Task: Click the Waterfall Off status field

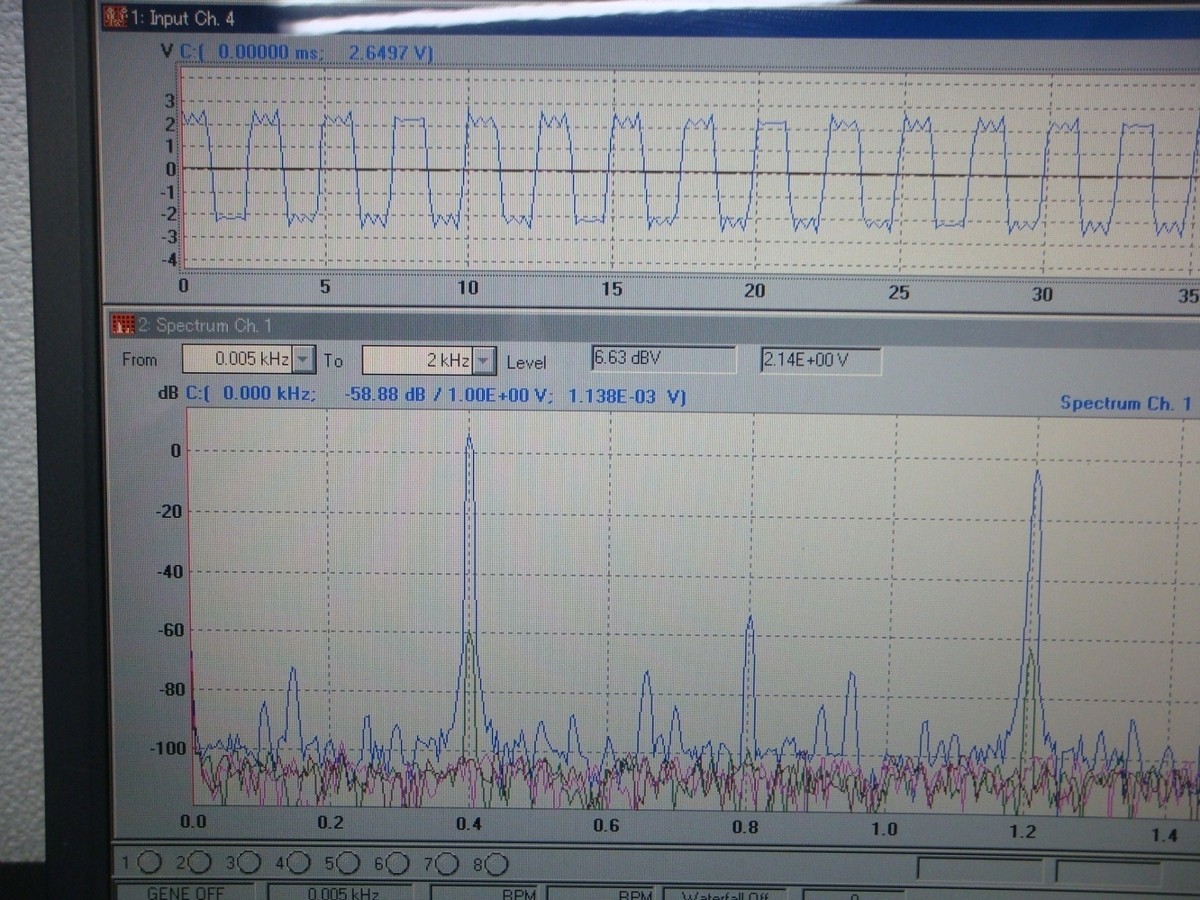Action: tap(724, 894)
